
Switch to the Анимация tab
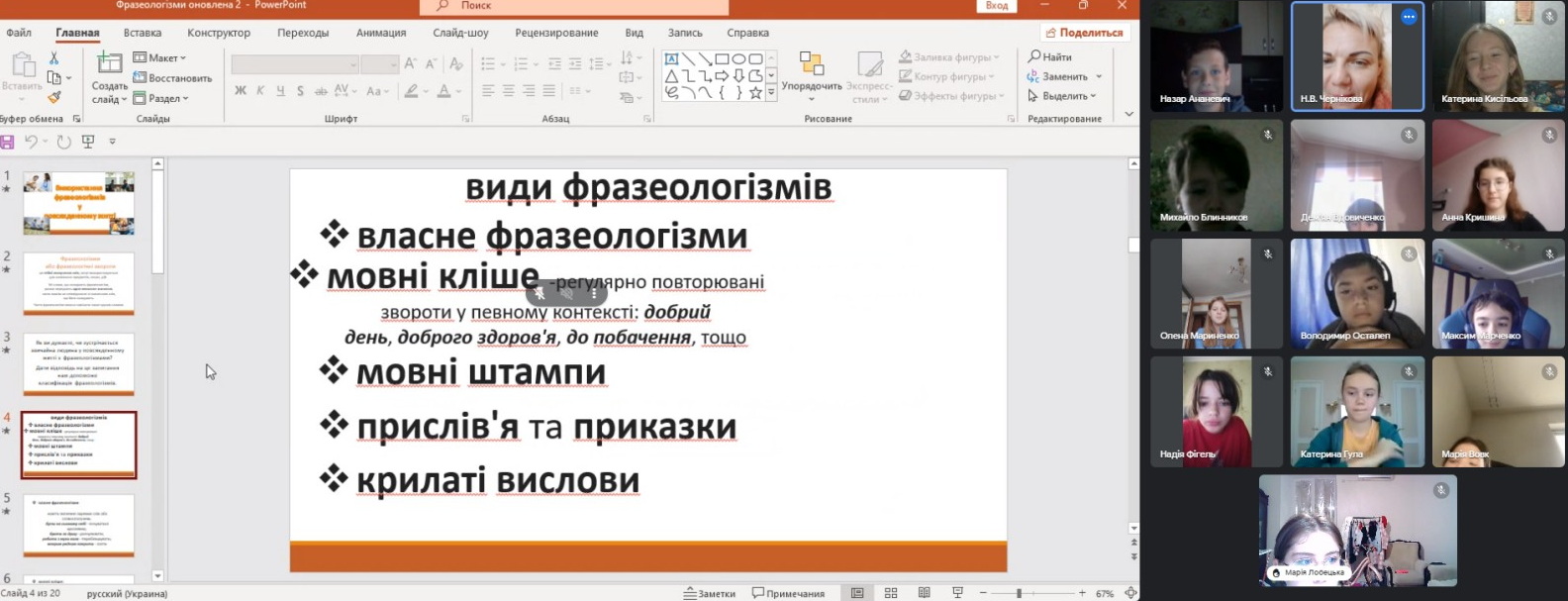tap(381, 33)
